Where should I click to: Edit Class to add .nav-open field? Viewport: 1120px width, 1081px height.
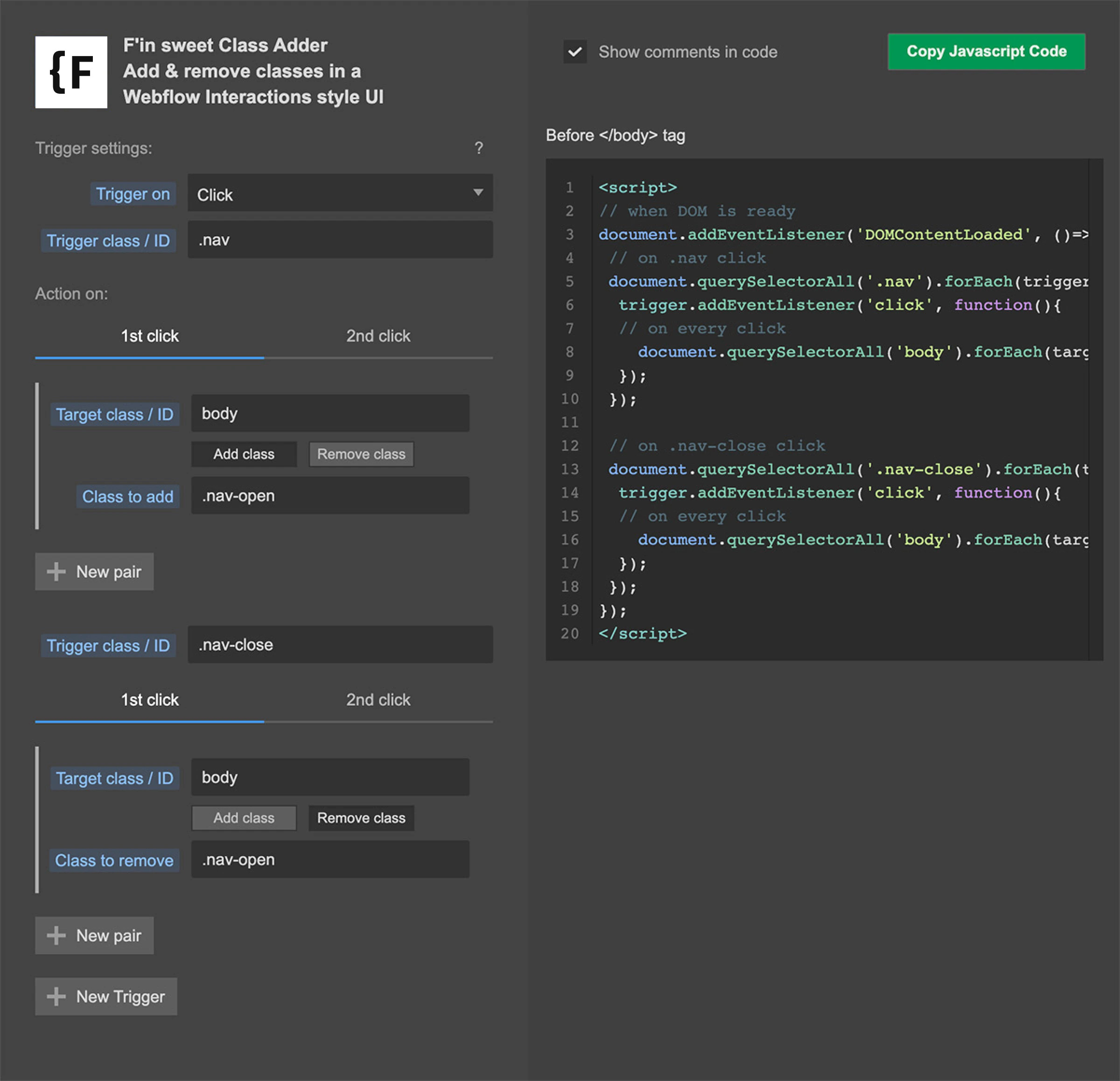(330, 496)
